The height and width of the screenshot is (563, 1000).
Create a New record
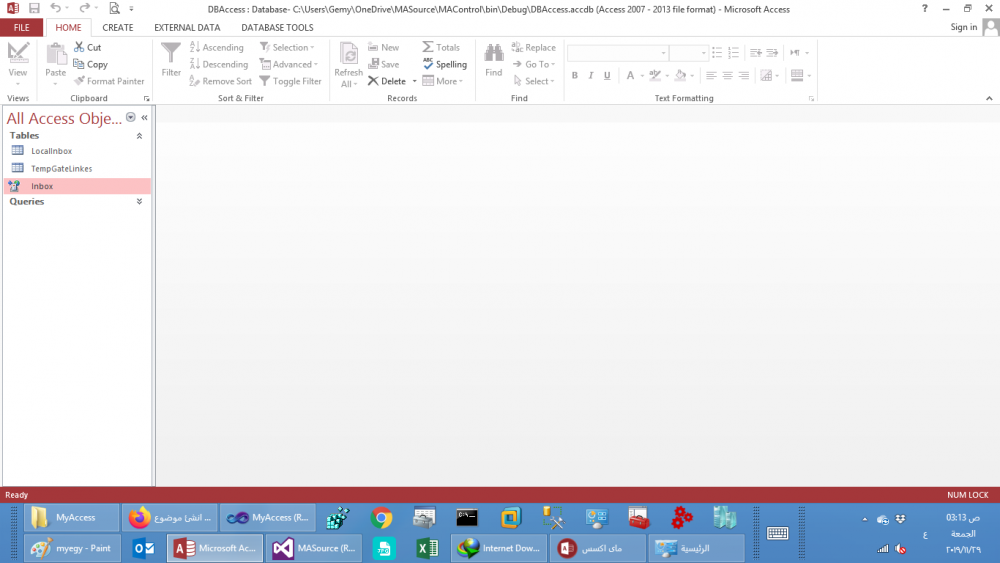[x=383, y=47]
